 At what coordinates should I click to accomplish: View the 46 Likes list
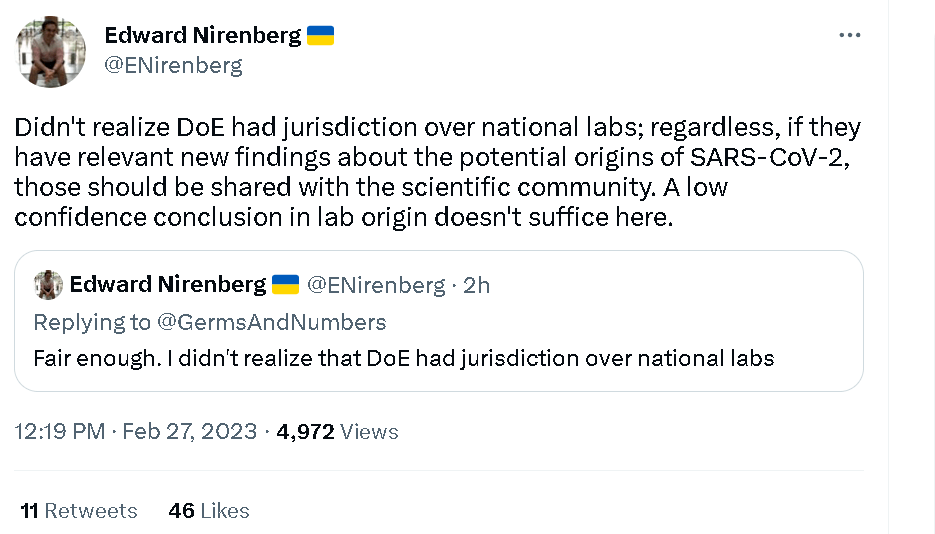tap(209, 511)
